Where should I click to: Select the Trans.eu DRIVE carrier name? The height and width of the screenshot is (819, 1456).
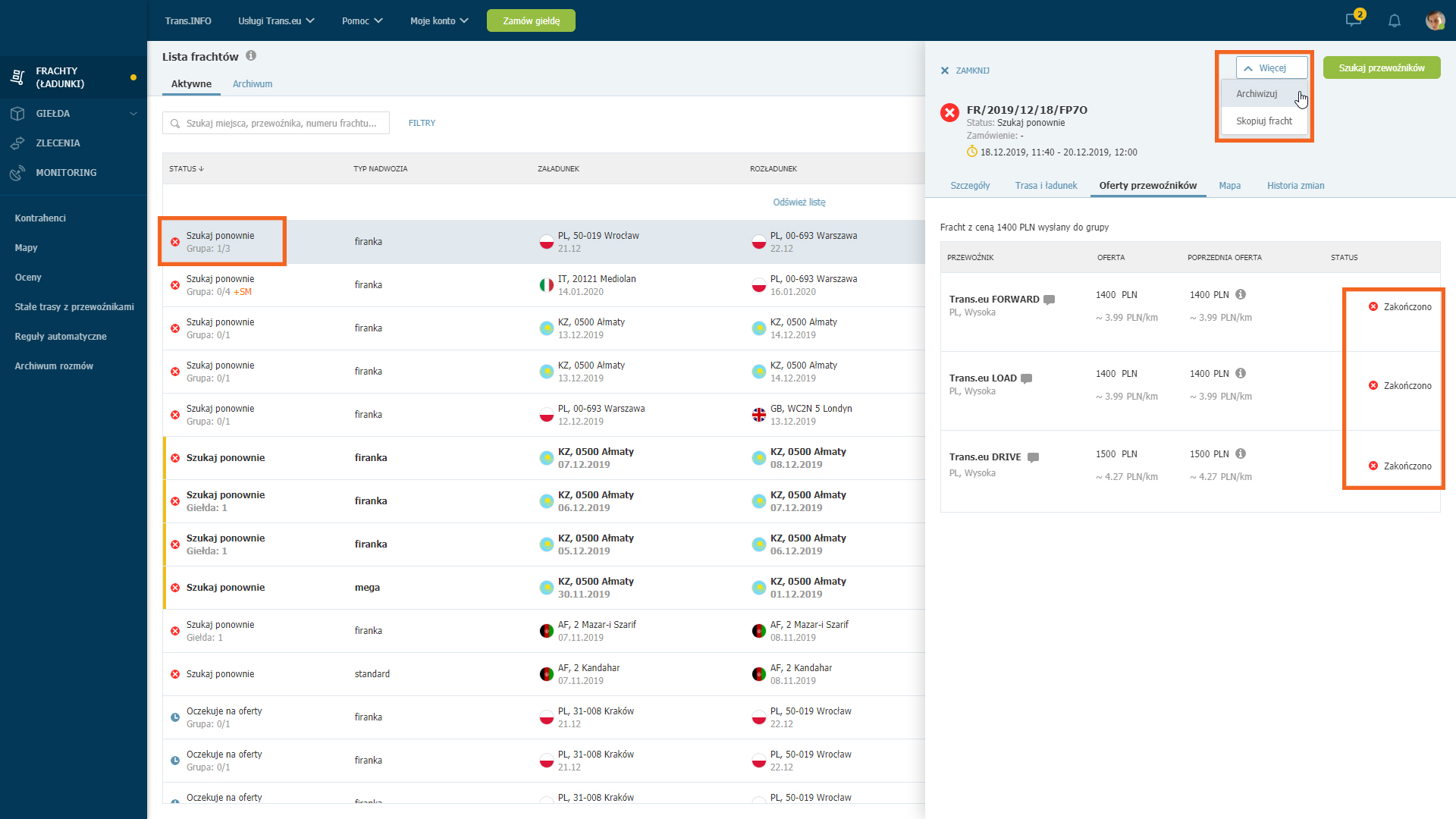[985, 457]
